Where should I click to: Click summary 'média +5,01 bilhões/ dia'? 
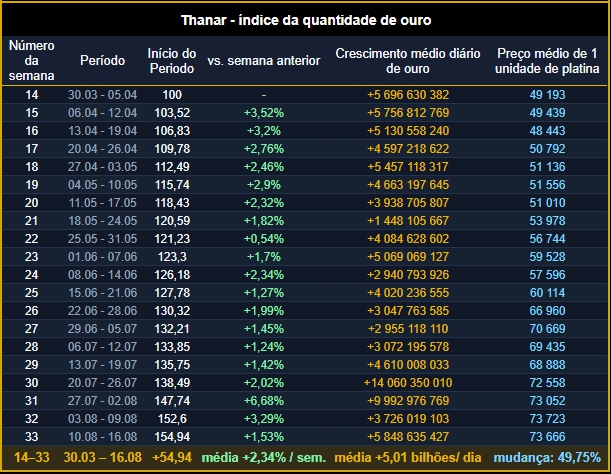coord(408,457)
